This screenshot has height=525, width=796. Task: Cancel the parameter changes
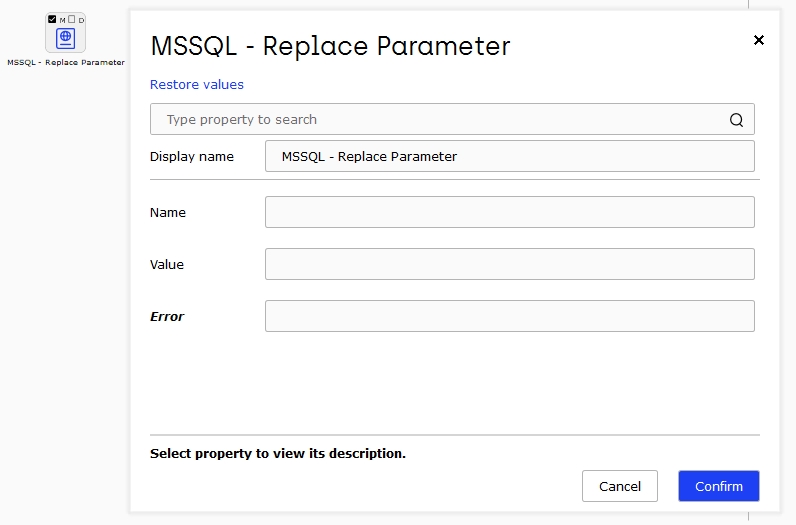pyautogui.click(x=620, y=486)
